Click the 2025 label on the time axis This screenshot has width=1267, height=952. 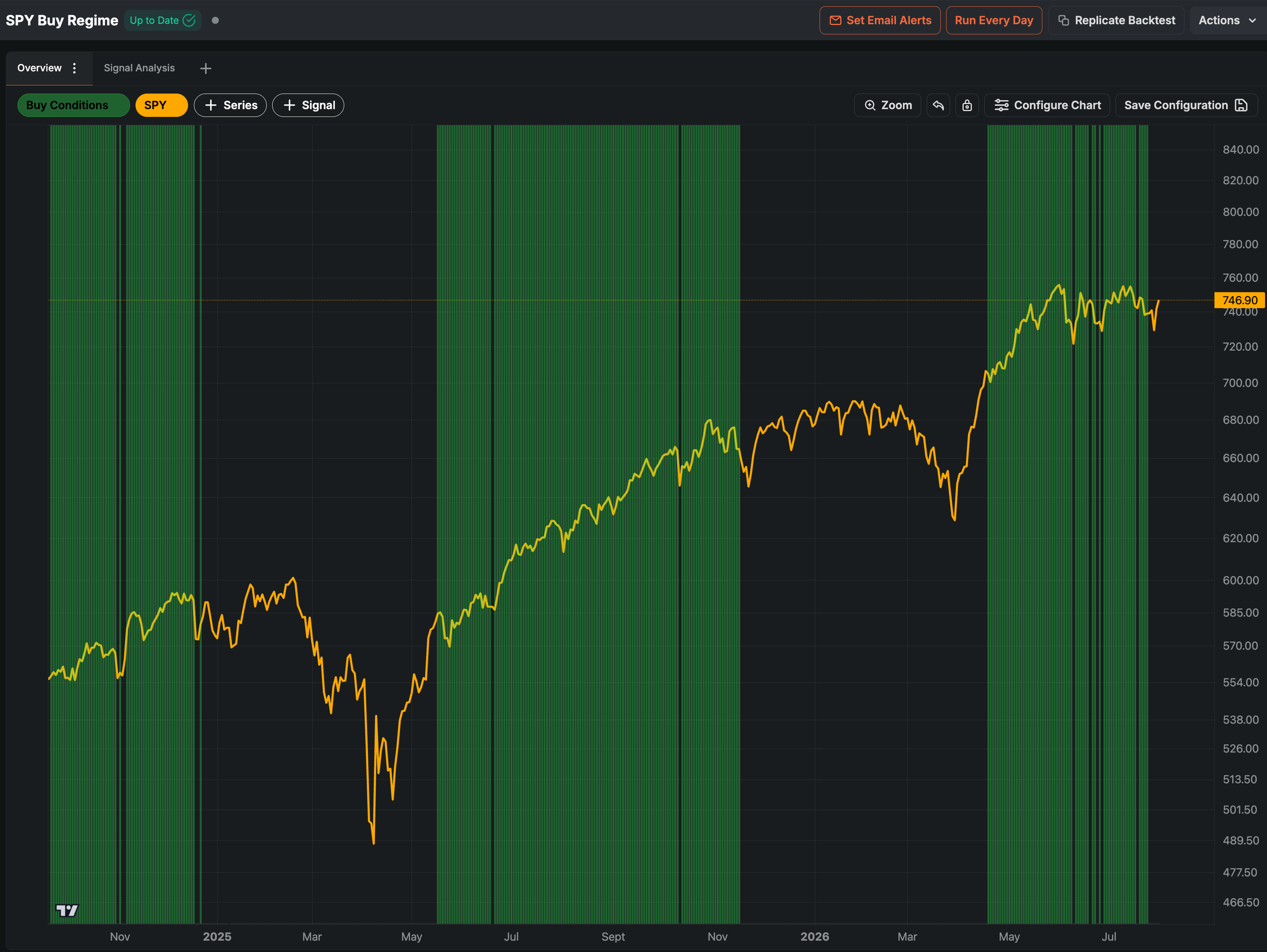(x=217, y=936)
